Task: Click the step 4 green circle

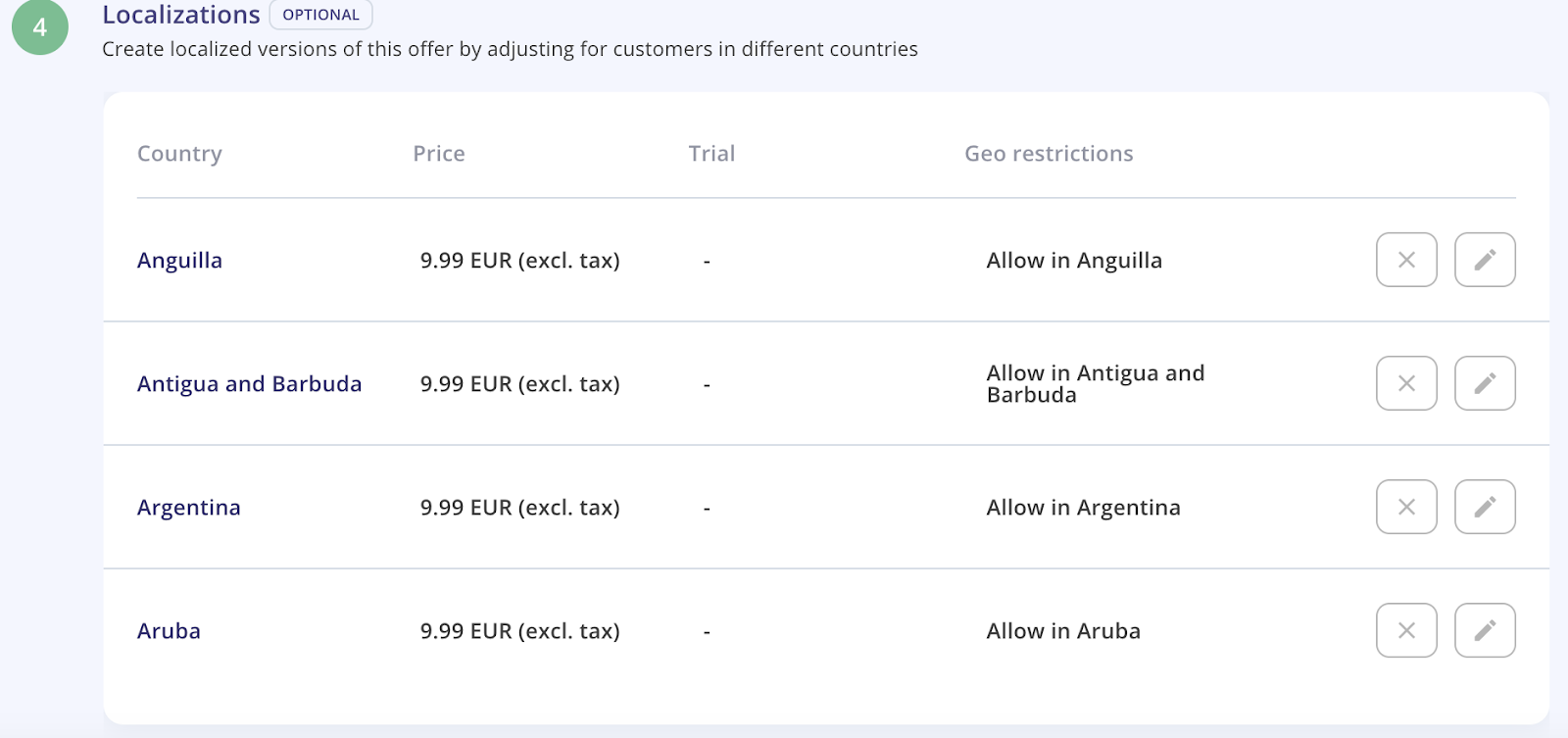Action: (40, 26)
